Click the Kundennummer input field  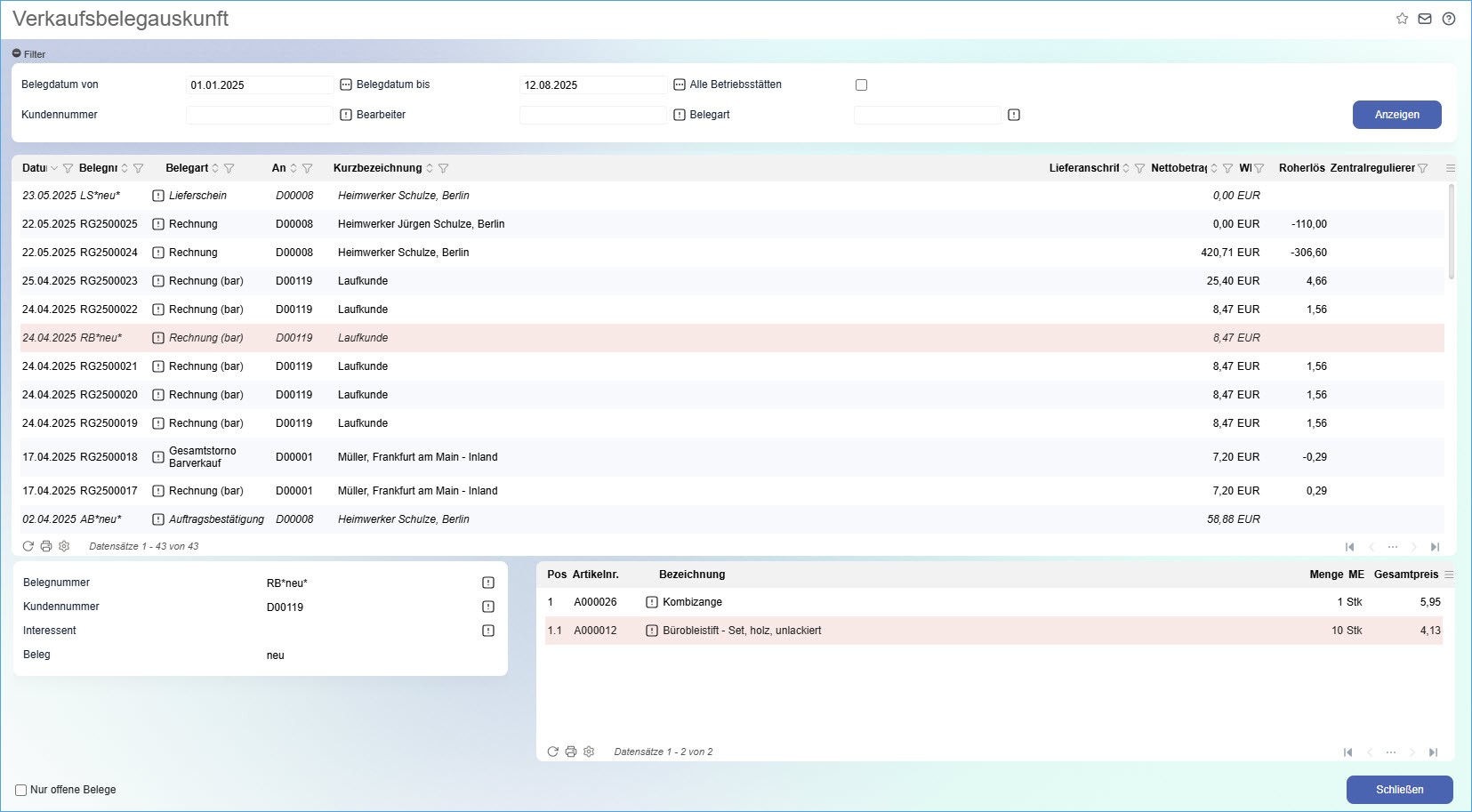tap(260, 115)
